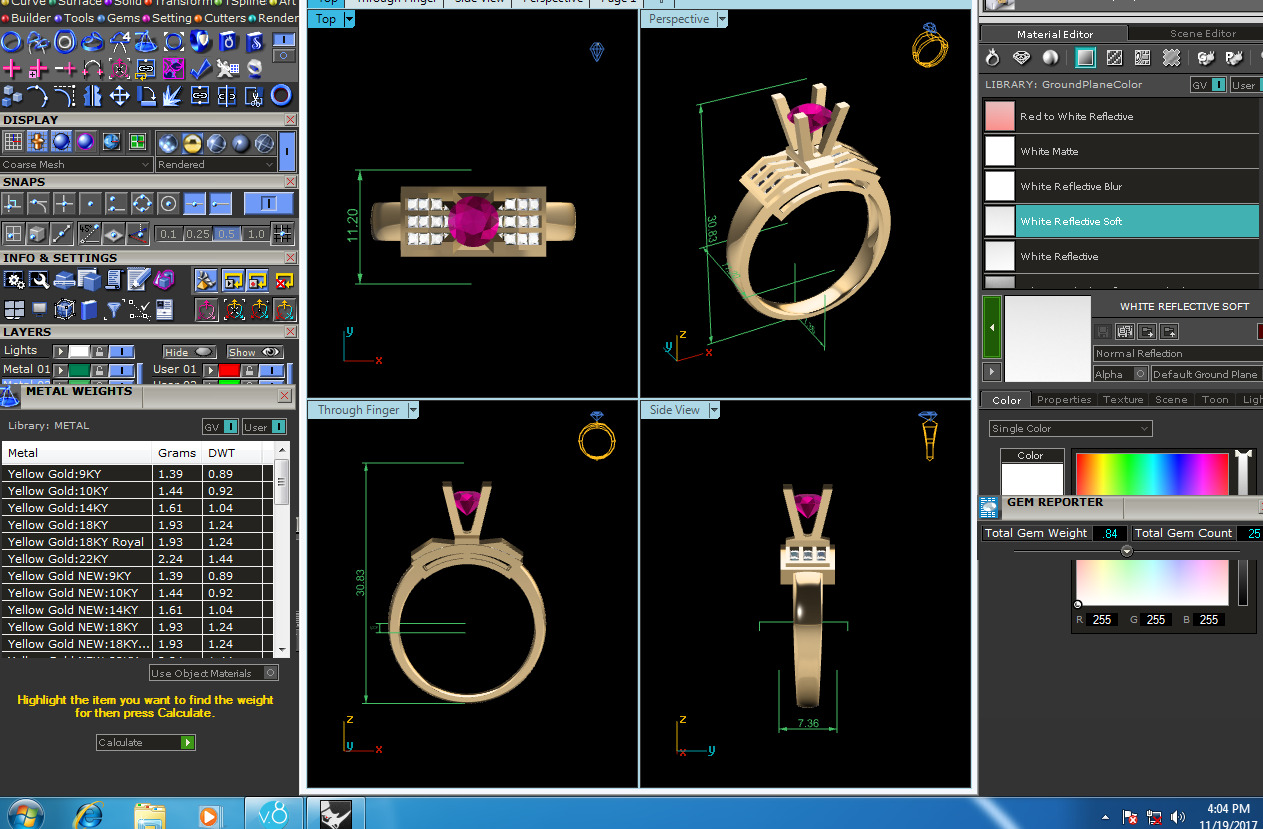
Task: Select the blue checkmark tool icon
Action: (201, 68)
